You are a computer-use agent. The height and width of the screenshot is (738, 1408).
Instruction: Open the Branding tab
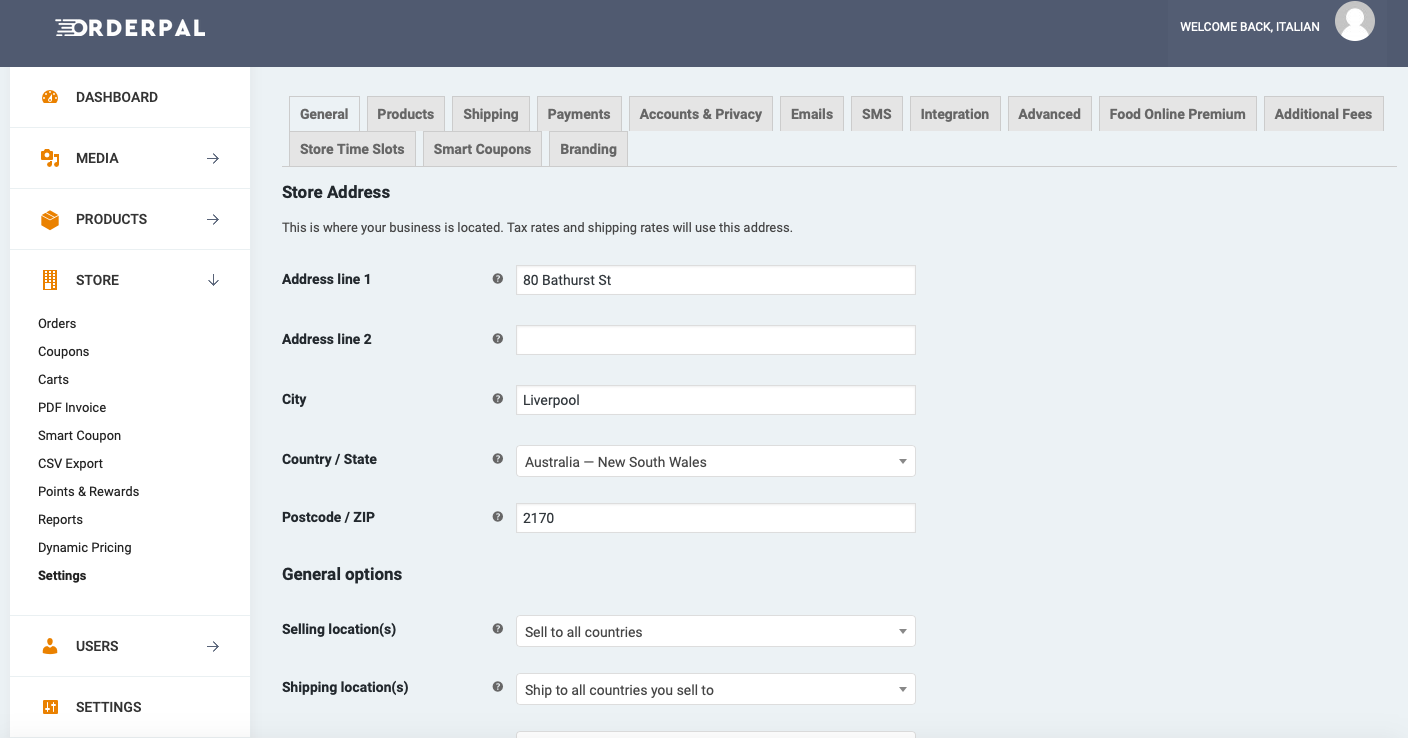pyautogui.click(x=588, y=149)
